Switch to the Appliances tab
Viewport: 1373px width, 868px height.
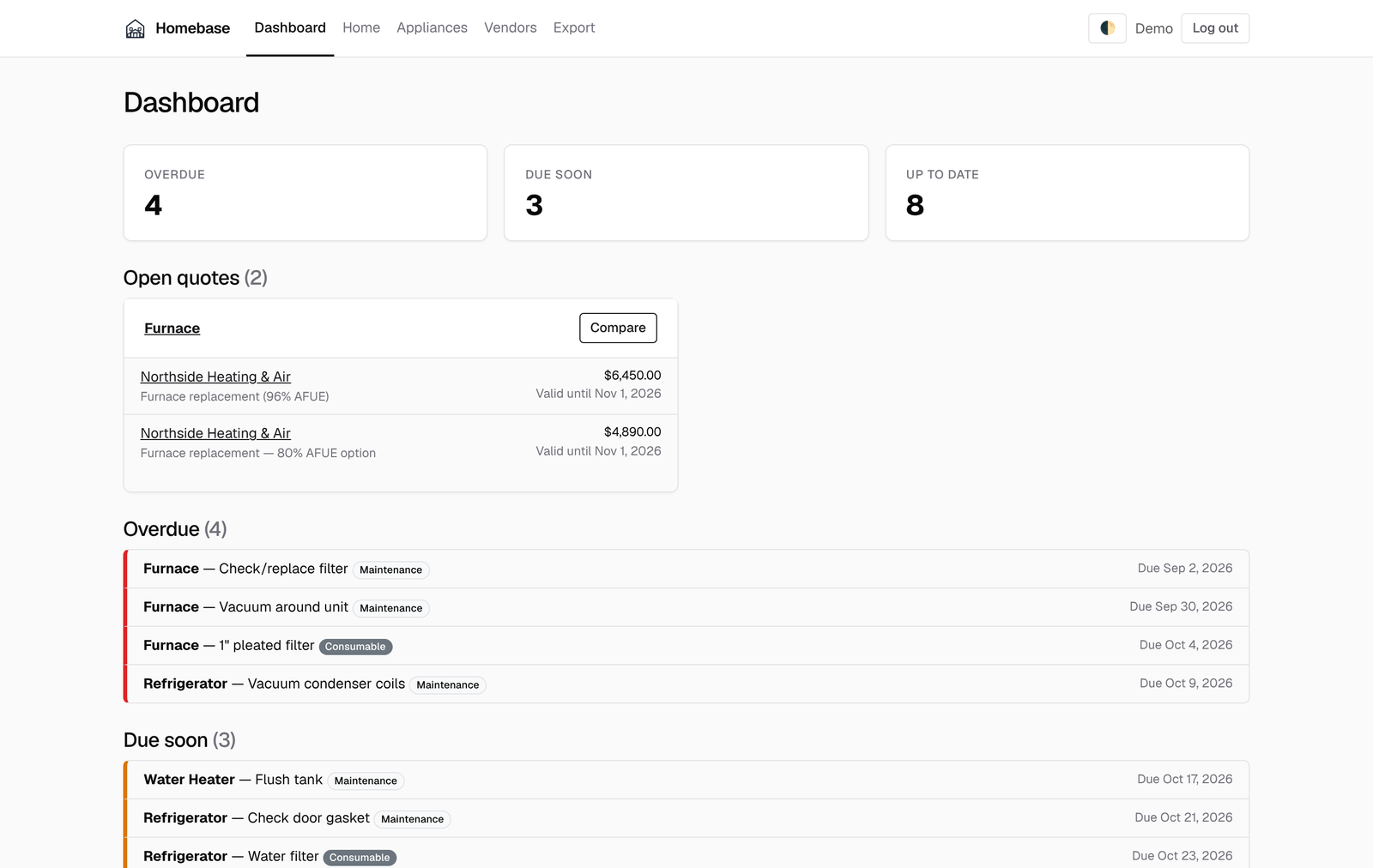point(432,27)
